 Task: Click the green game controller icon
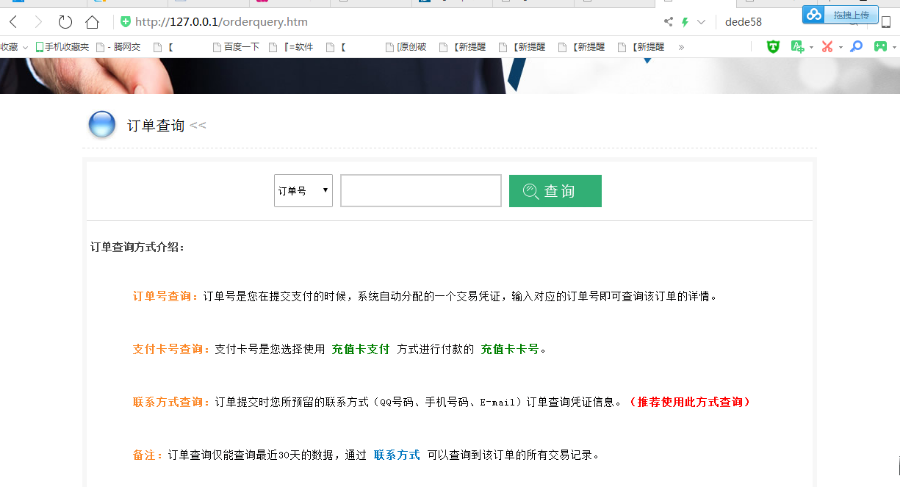click(x=880, y=47)
